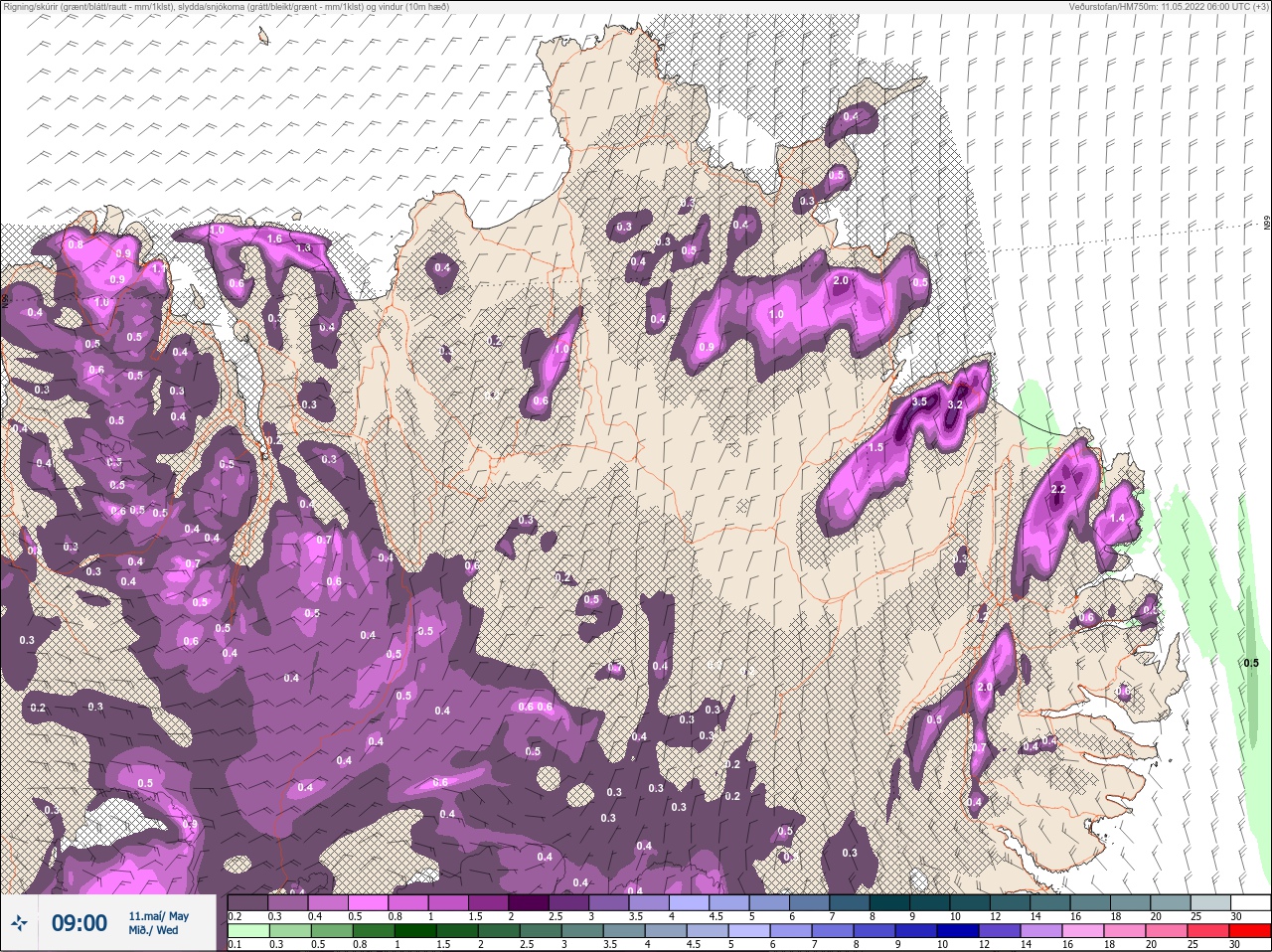Select the darkest purple swatch labeled 2
Viewport: 1272px width, 952px height.
point(530,901)
